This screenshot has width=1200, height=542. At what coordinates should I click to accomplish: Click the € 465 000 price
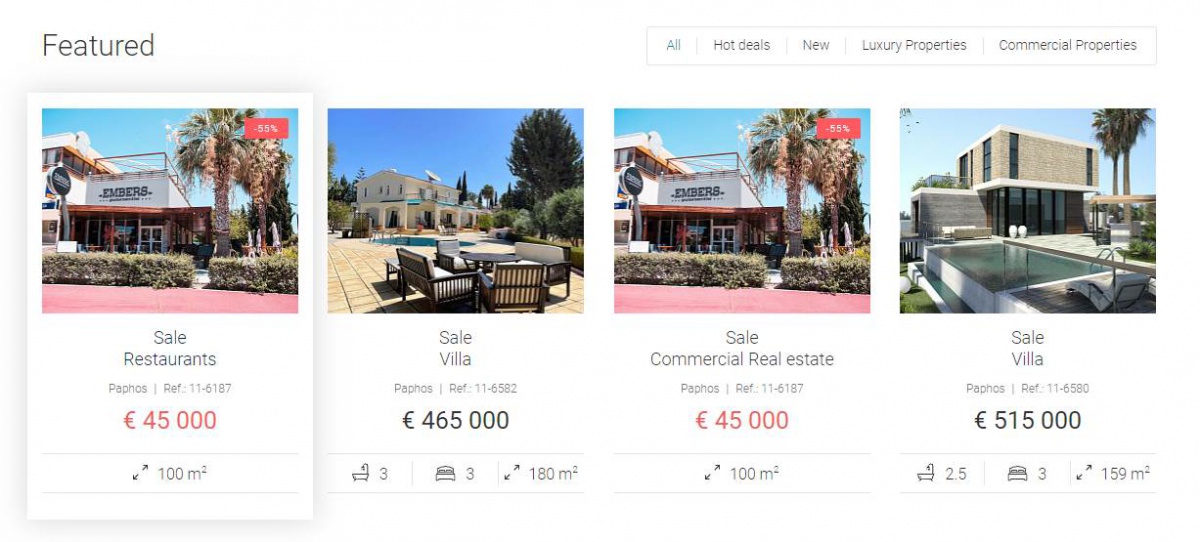point(456,420)
